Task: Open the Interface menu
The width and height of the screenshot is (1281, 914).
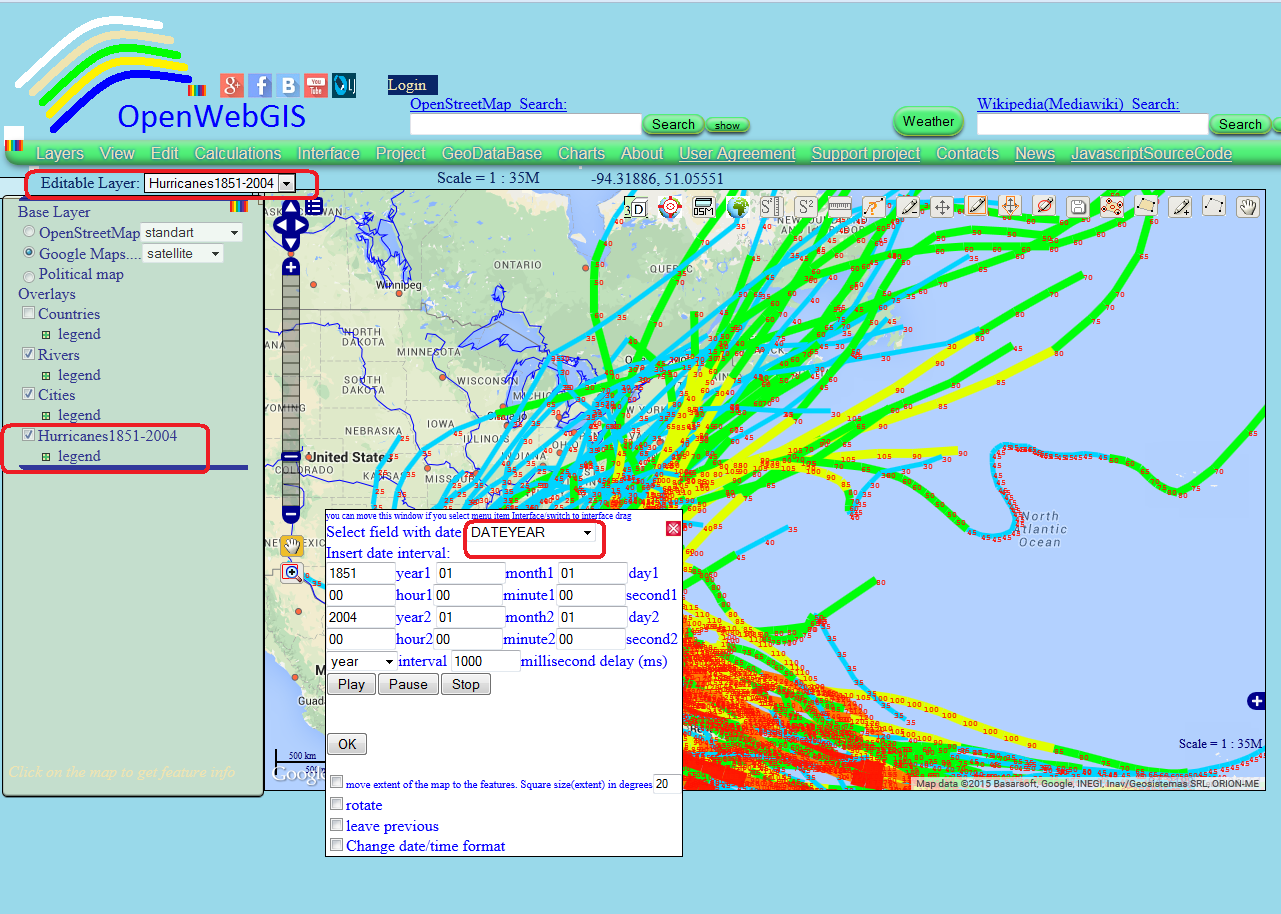Action: [x=328, y=153]
